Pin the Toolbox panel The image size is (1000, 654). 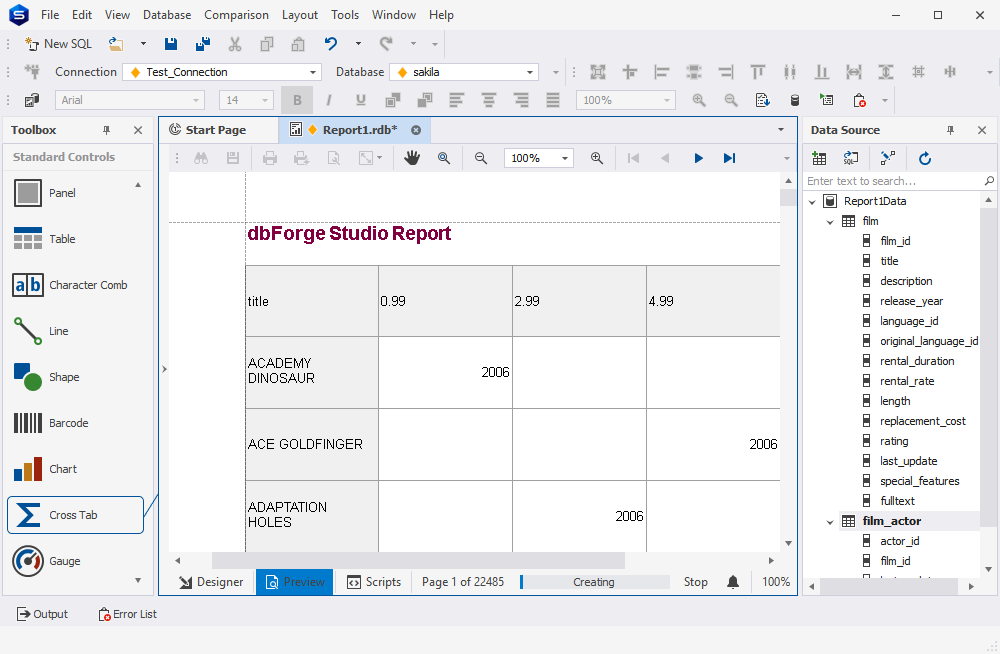point(107,130)
